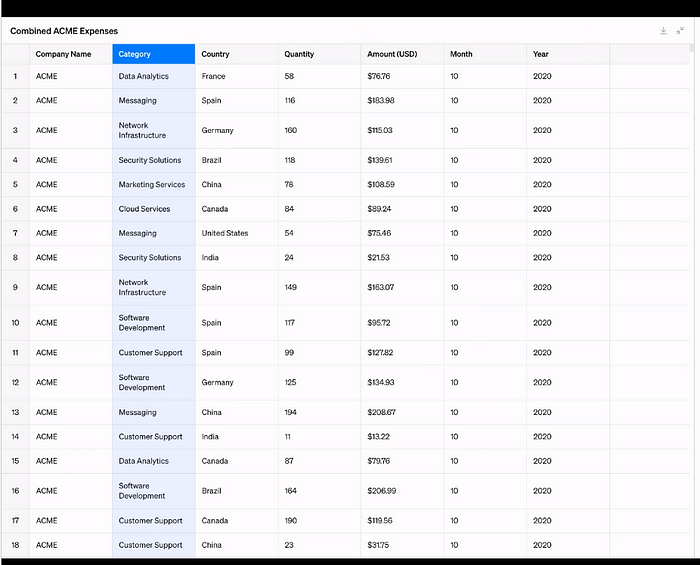This screenshot has height=565, width=700.
Task: Click row number 1
Action: (15, 76)
